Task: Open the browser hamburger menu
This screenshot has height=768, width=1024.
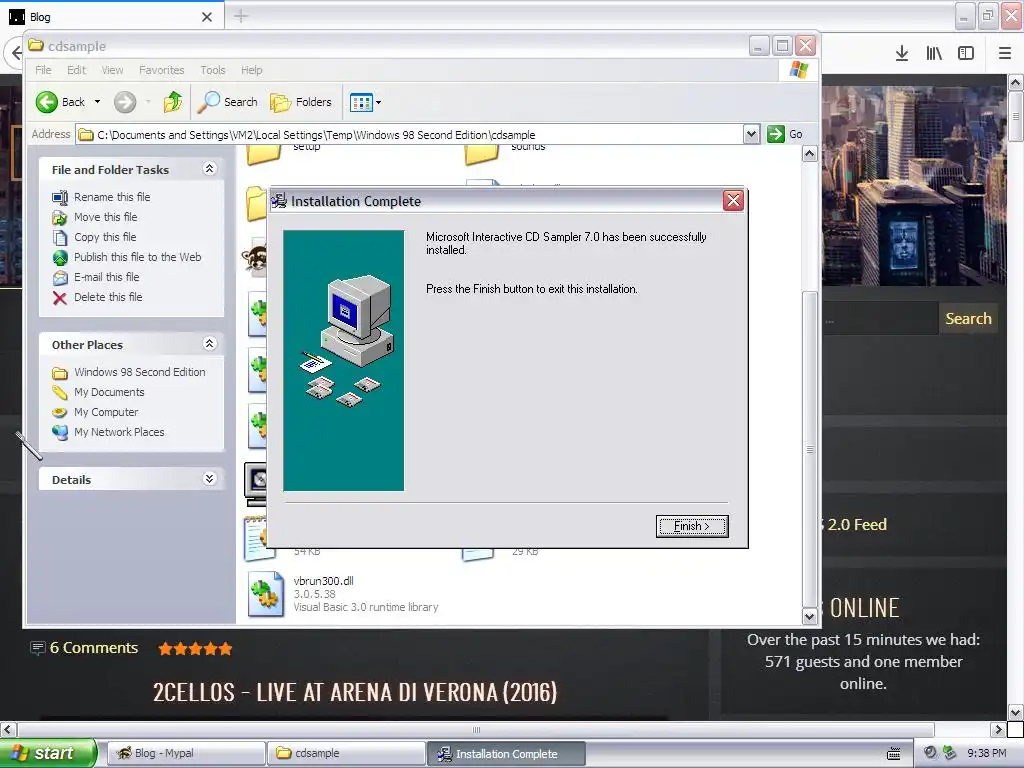Action: coord(1005,53)
